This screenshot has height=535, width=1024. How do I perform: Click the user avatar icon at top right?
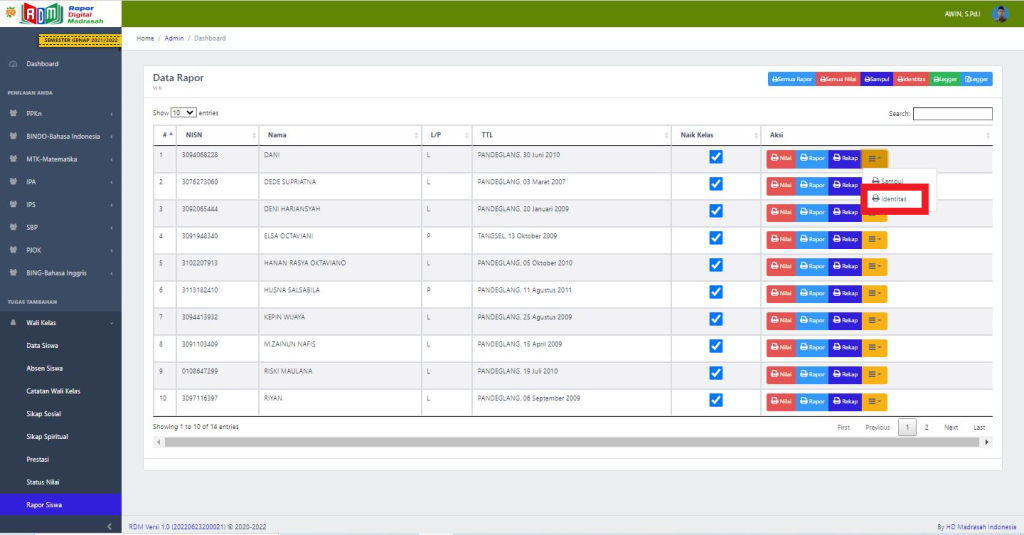999,14
